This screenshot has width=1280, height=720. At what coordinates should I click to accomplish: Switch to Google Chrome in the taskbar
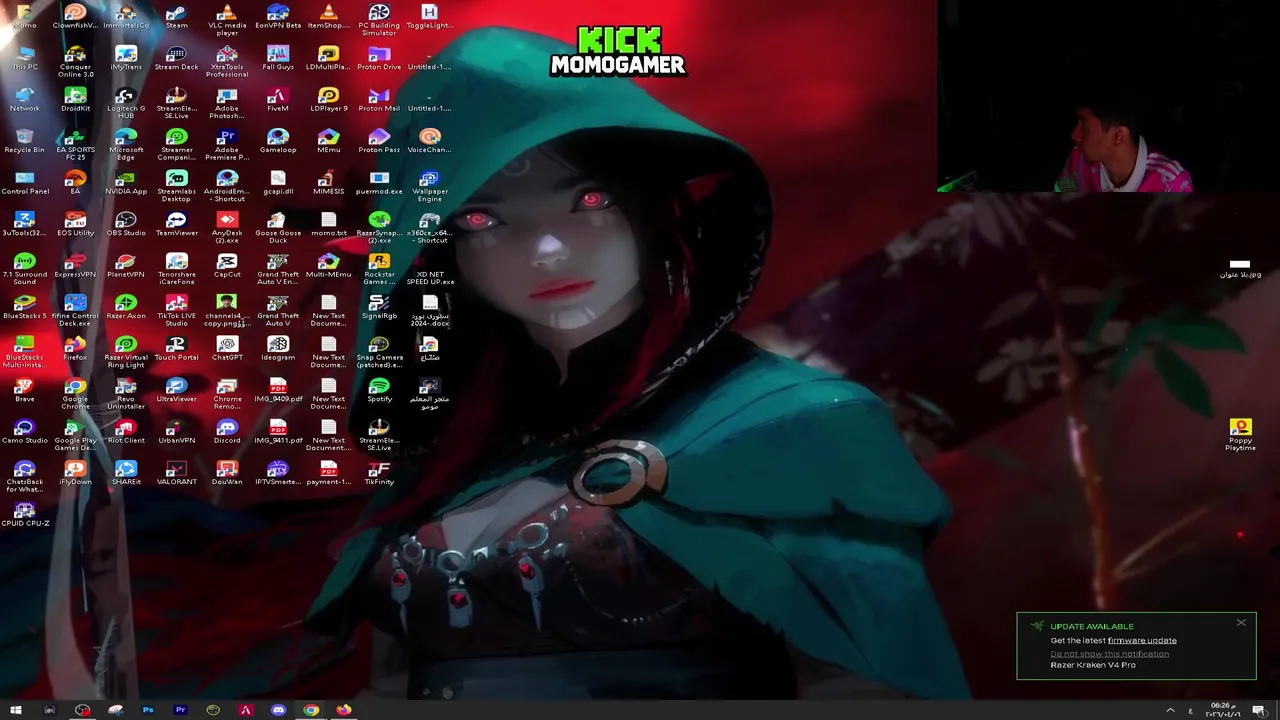pos(311,710)
